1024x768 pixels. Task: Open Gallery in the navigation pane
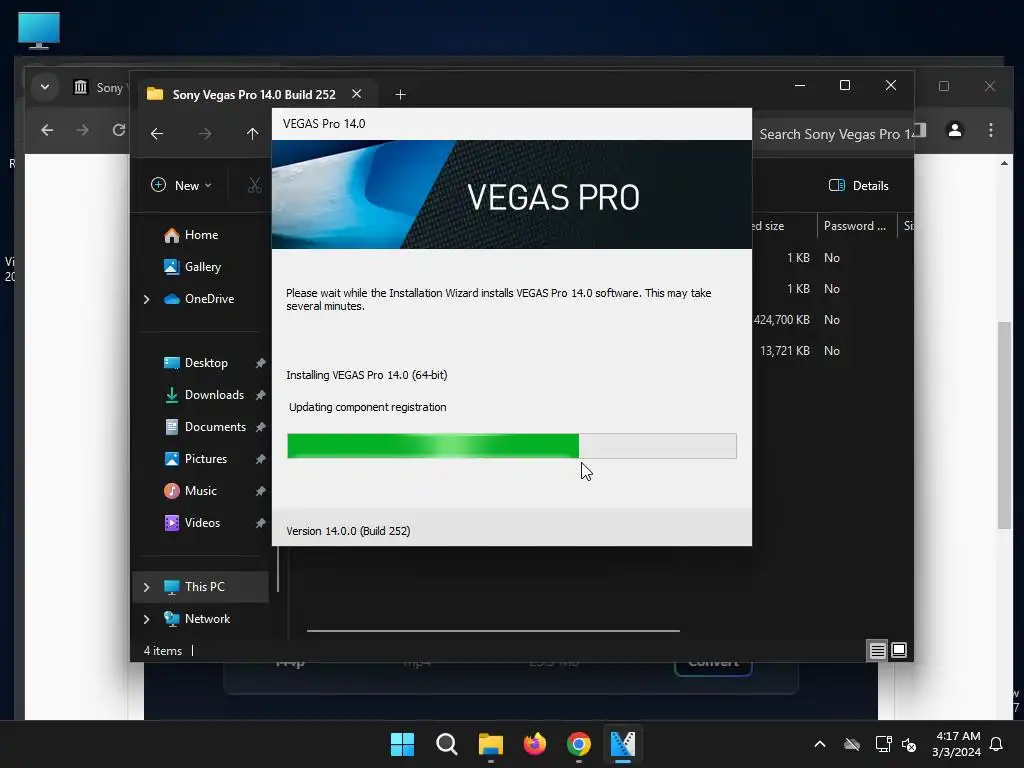click(x=202, y=267)
